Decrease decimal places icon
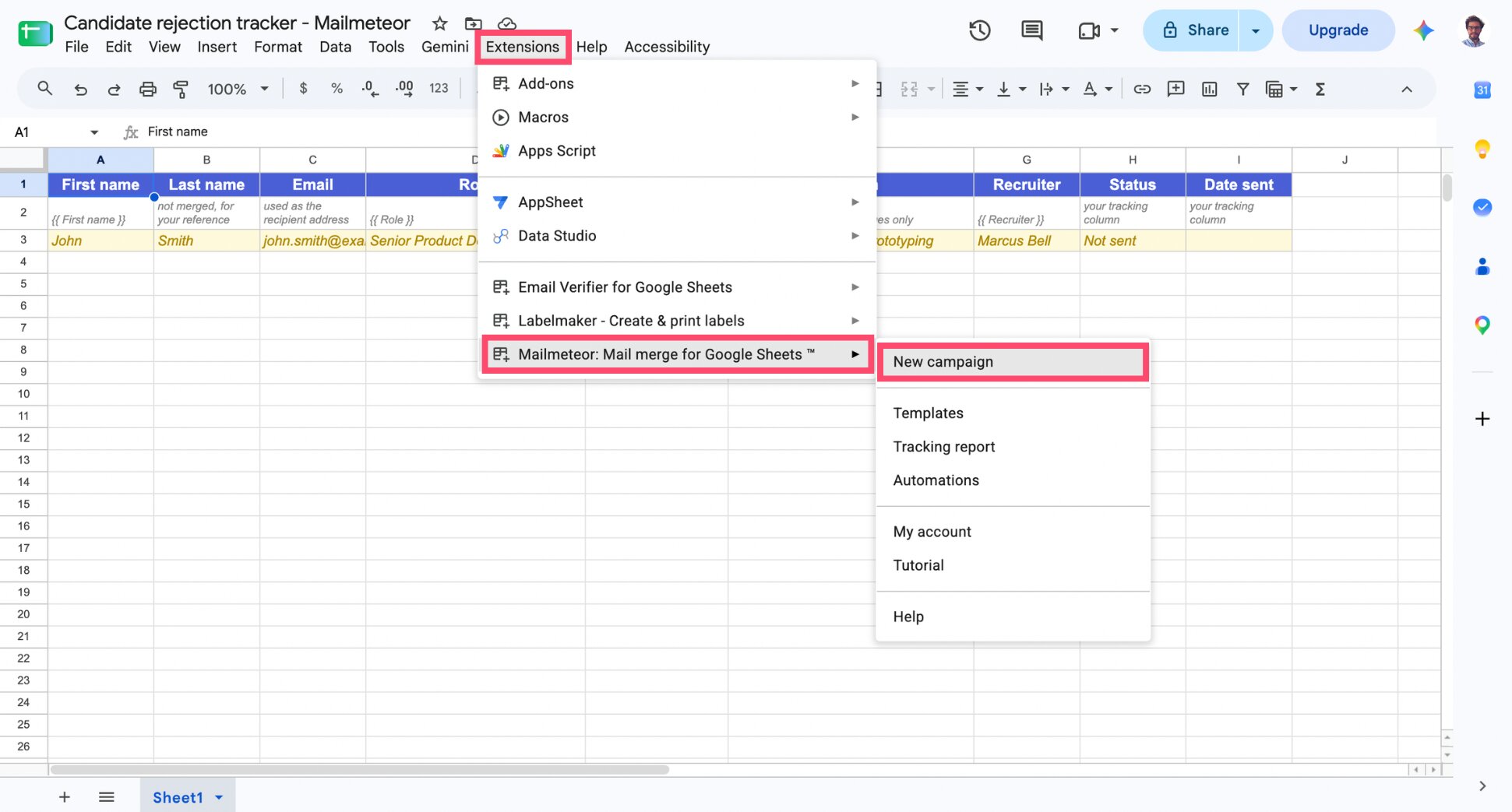This screenshot has width=1512, height=812. tap(370, 89)
